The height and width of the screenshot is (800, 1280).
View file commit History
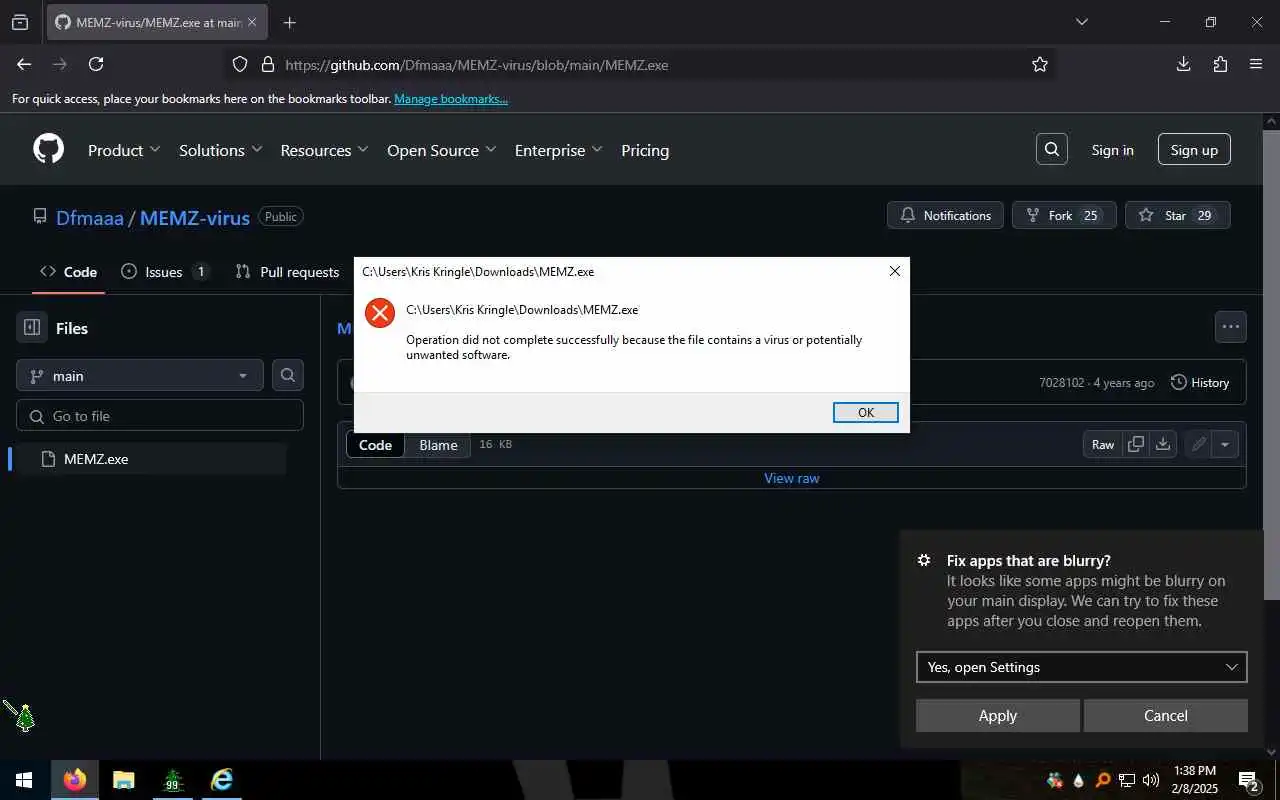(x=1200, y=382)
